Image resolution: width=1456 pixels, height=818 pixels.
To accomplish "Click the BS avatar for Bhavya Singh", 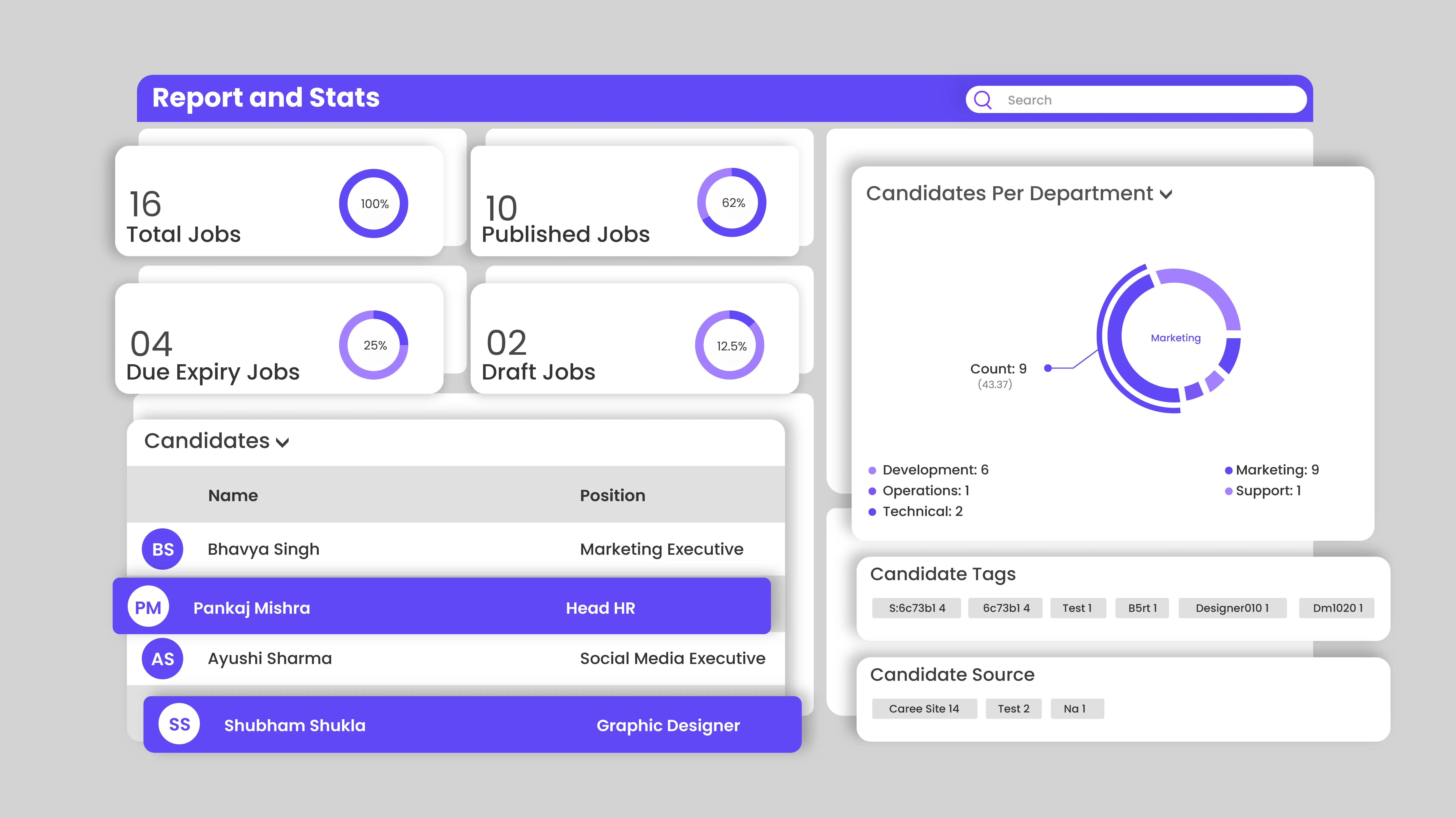I will coord(163,549).
